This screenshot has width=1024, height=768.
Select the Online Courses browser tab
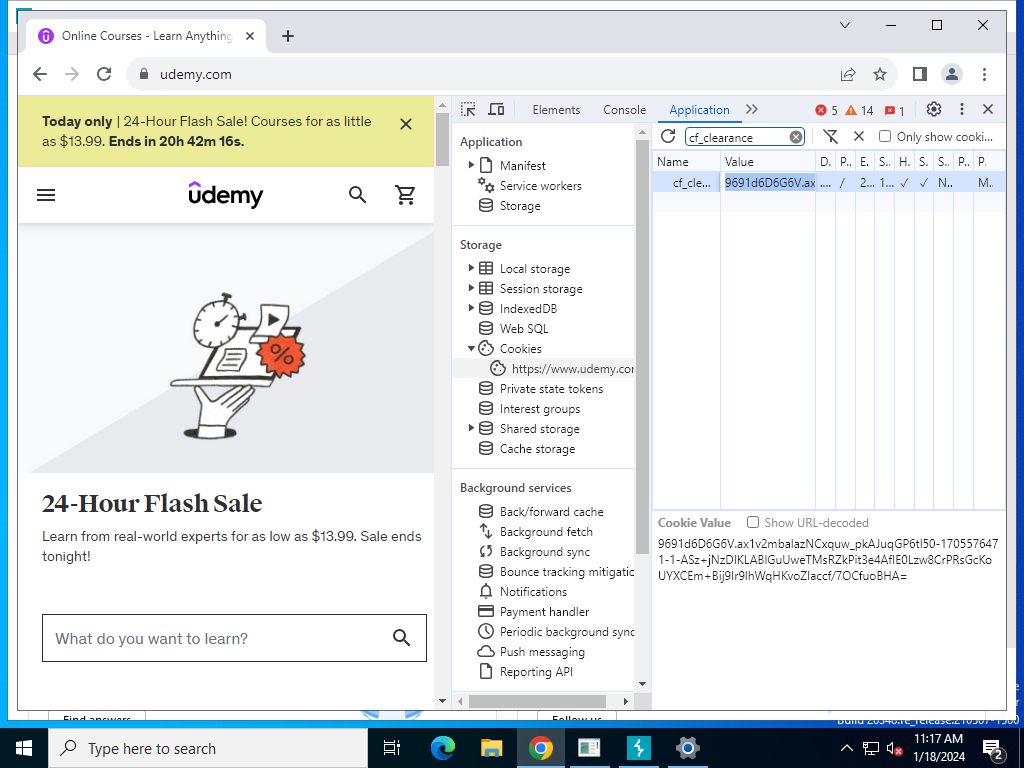pos(147,36)
